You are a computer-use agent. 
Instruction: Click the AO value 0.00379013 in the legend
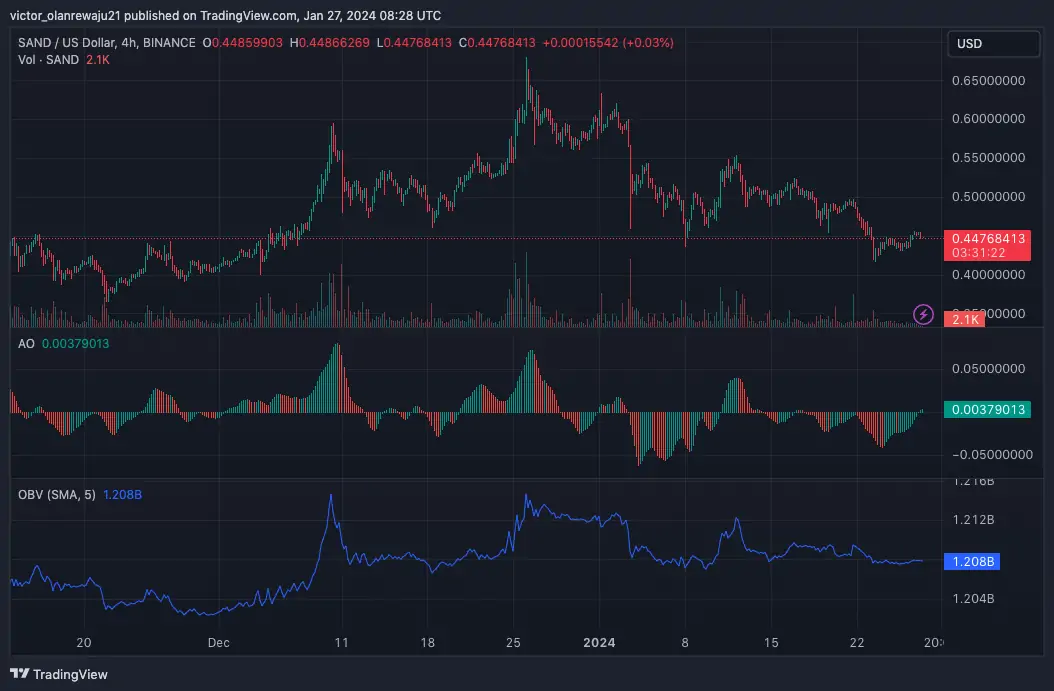point(75,343)
